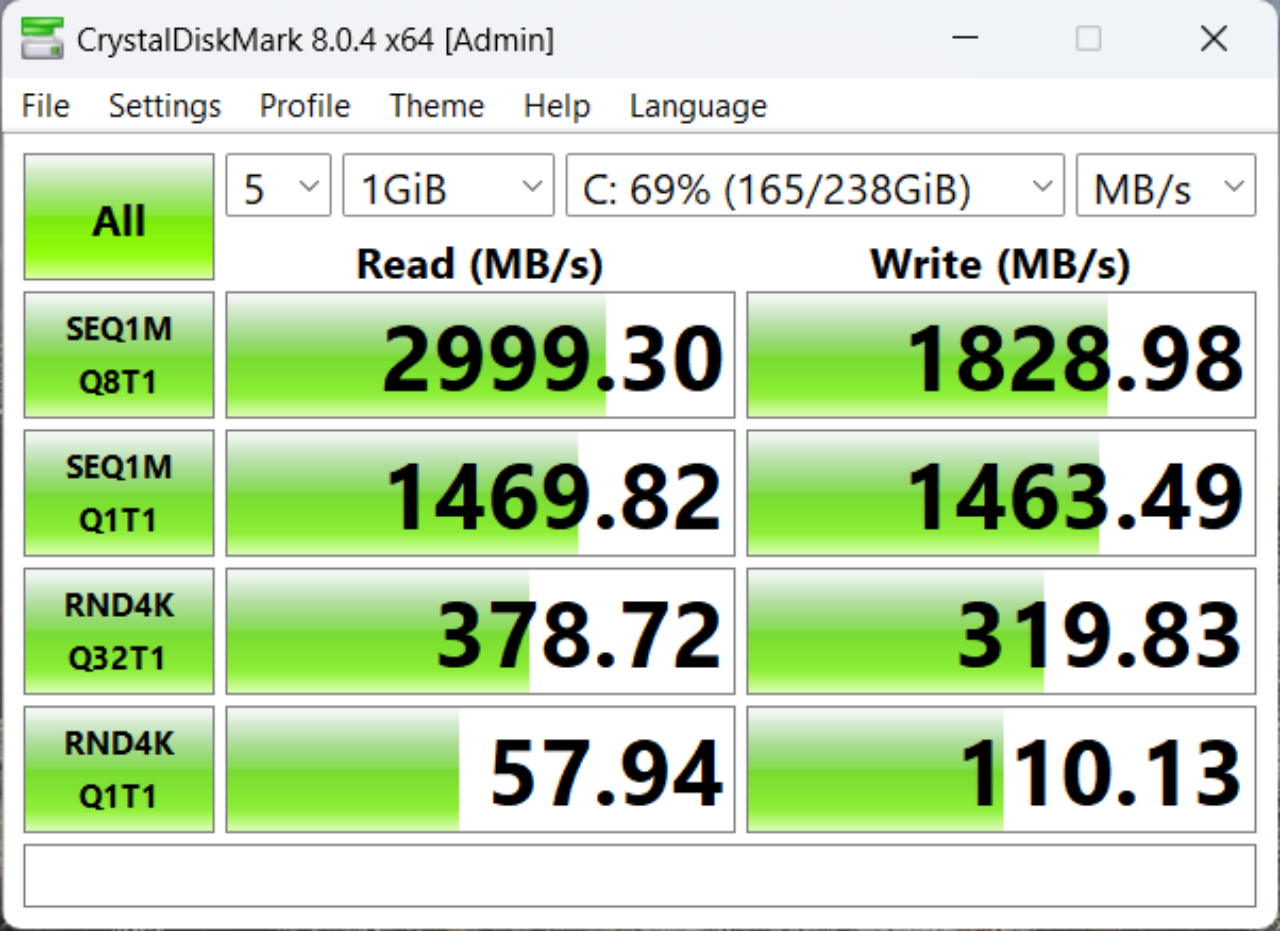Image resolution: width=1280 pixels, height=931 pixels.
Task: Click the Read (MB/s) column header
Action: click(x=480, y=264)
